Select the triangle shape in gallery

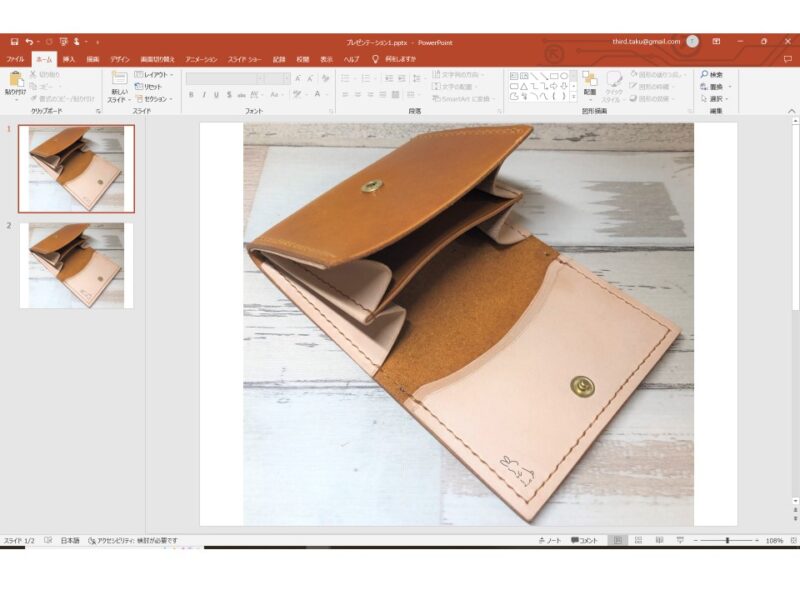pyautogui.click(x=524, y=86)
